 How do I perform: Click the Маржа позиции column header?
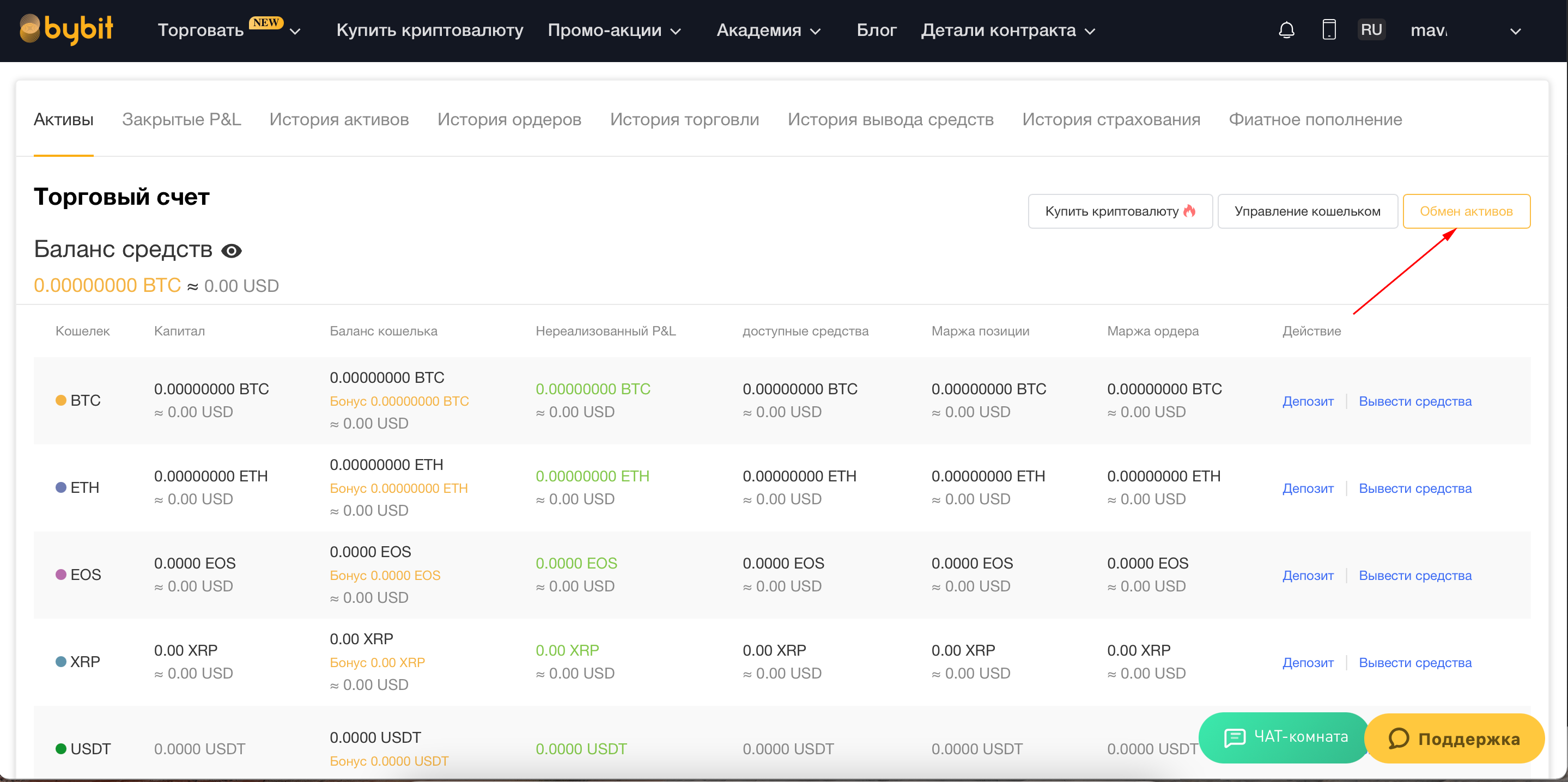(980, 331)
